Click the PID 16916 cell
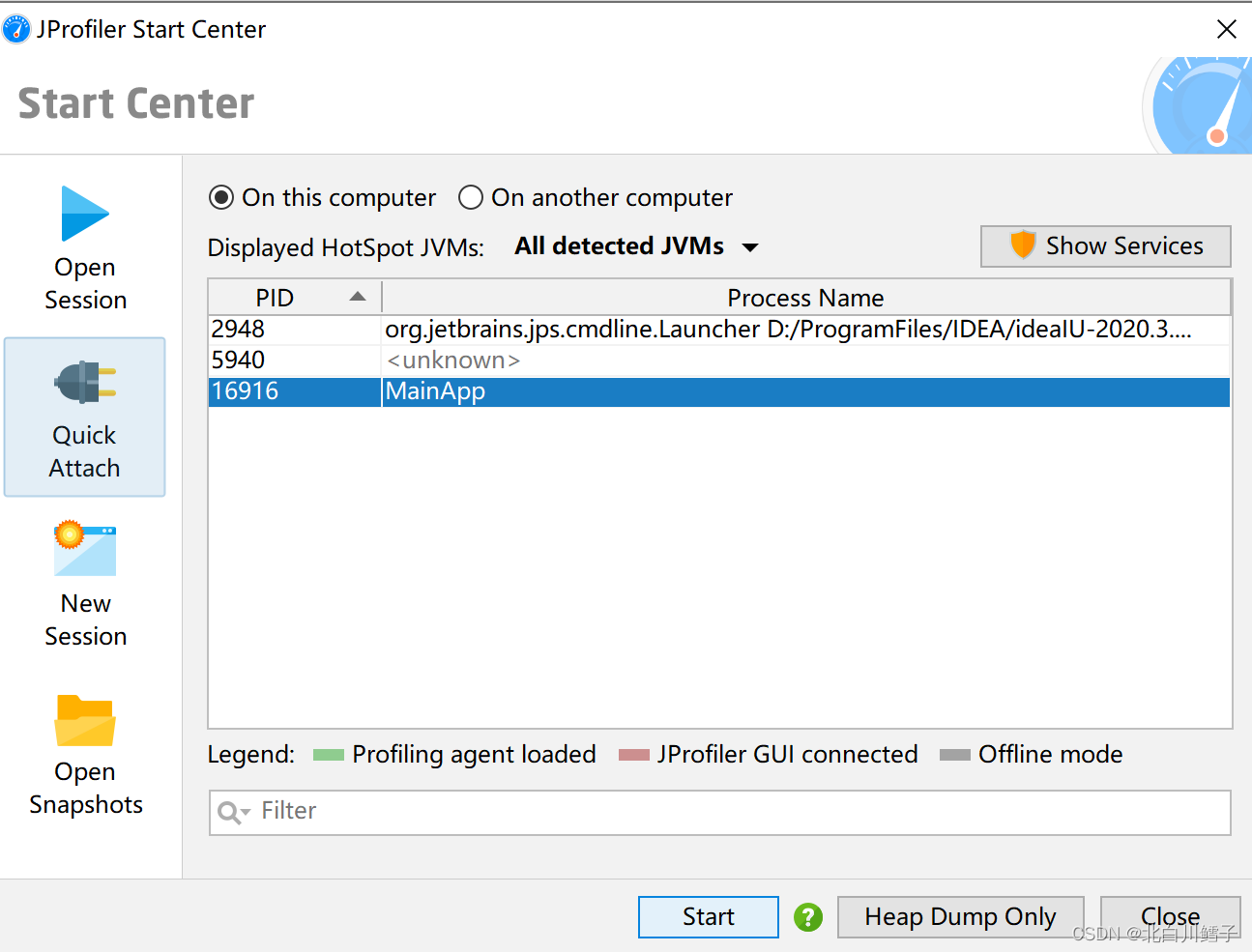 coord(295,391)
